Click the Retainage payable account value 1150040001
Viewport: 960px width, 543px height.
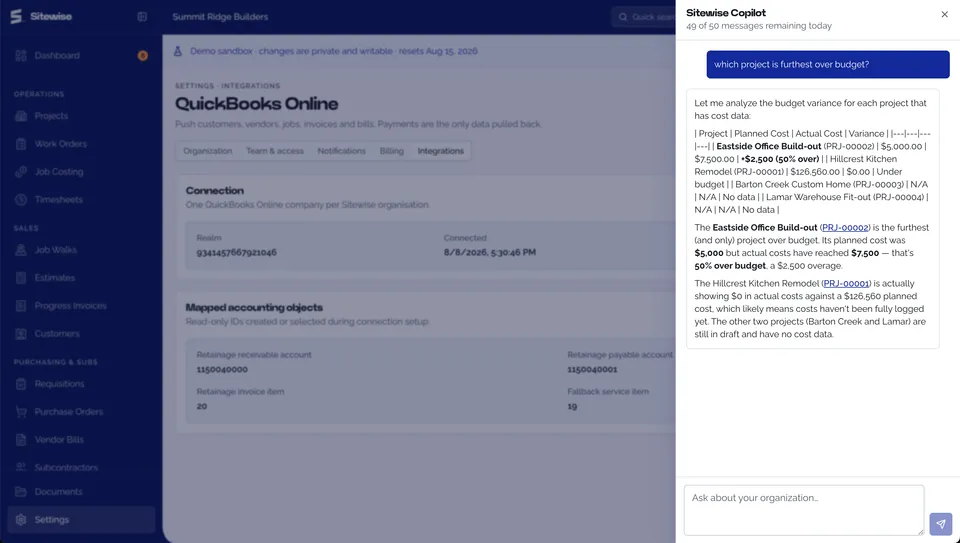point(592,370)
